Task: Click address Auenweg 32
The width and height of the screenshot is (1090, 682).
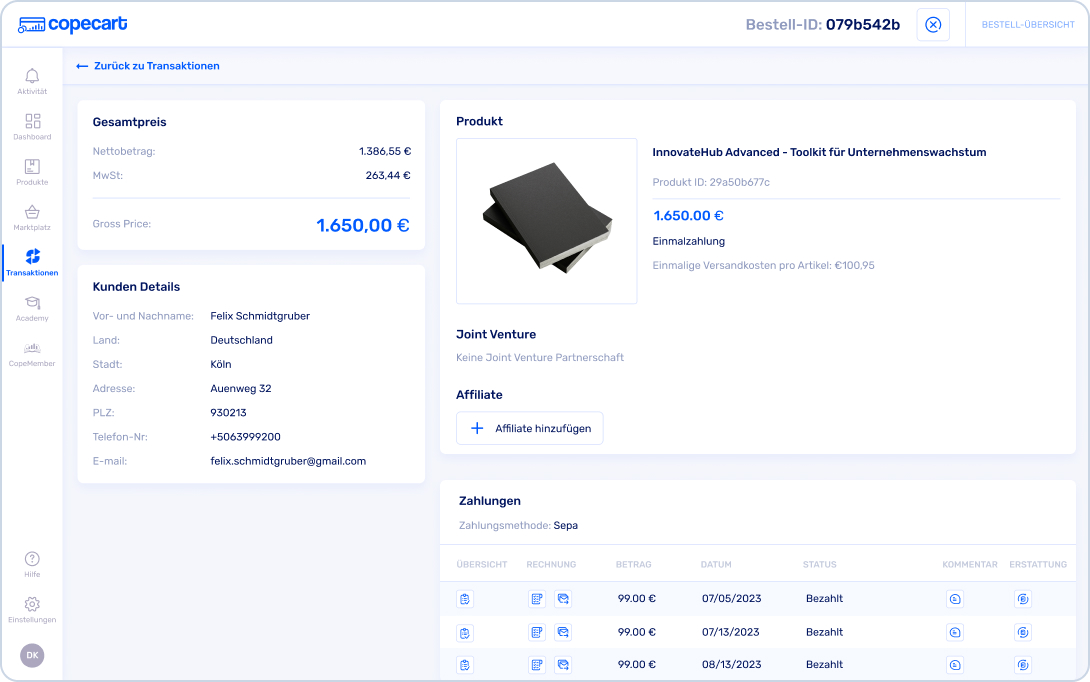Action: 241,389
